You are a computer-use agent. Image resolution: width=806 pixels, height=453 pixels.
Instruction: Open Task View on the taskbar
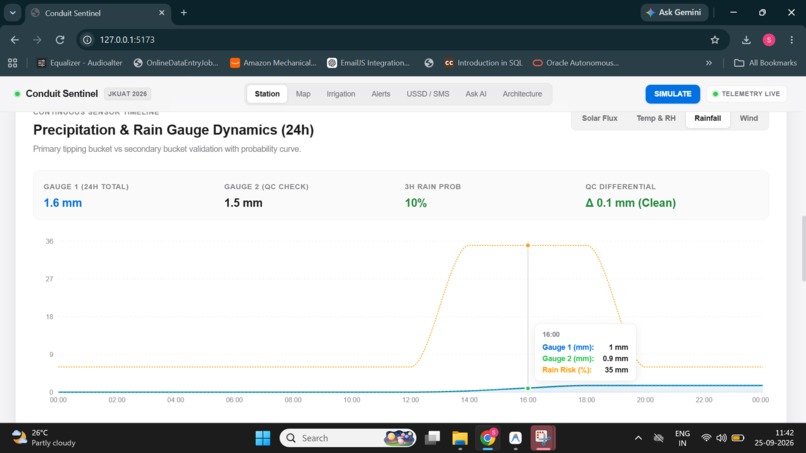coord(432,438)
